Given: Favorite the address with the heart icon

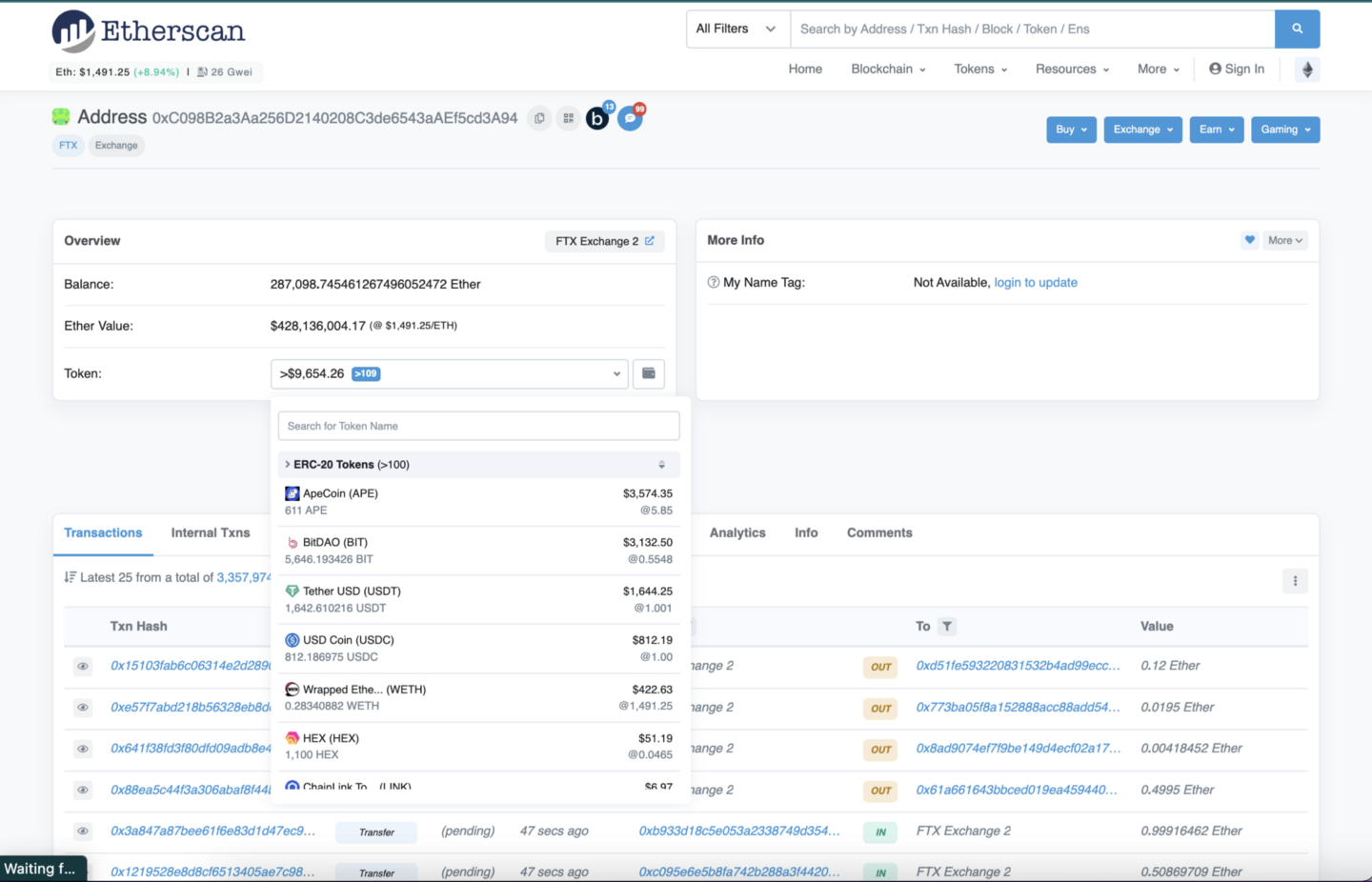Looking at the screenshot, I should point(1249,240).
